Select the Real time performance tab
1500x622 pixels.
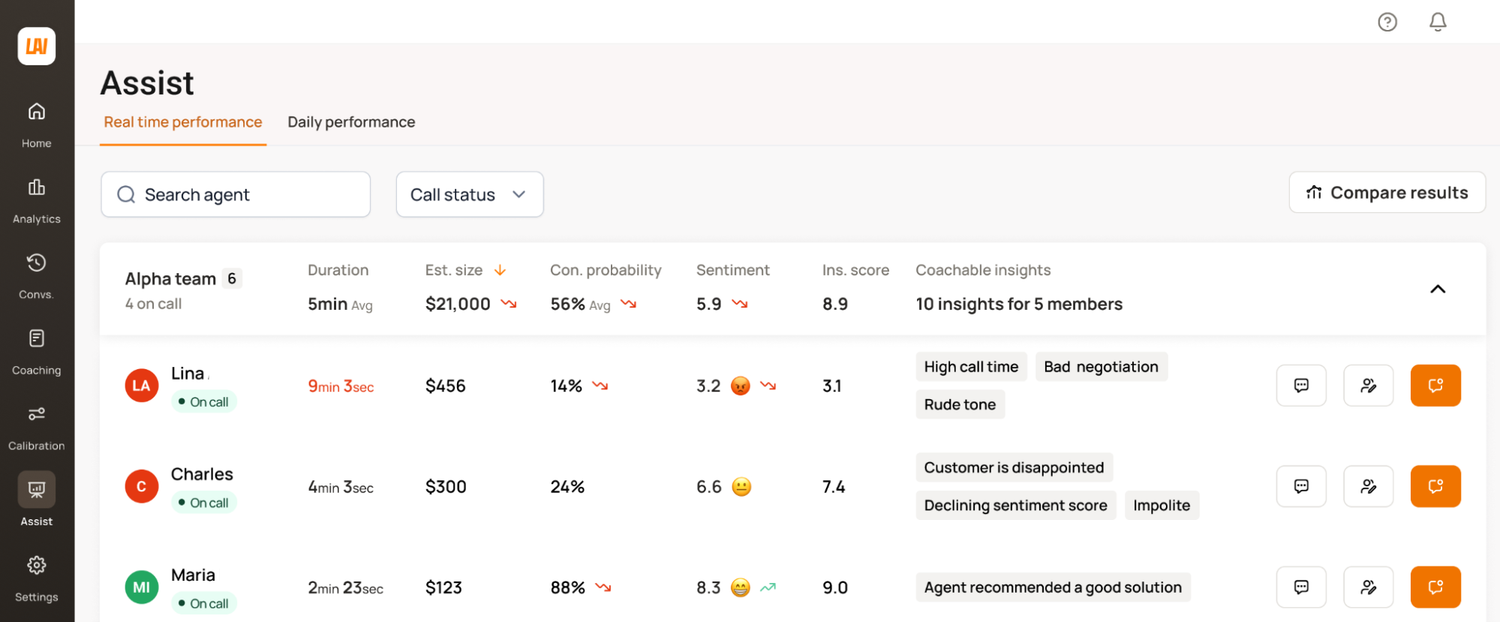pyautogui.click(x=183, y=122)
